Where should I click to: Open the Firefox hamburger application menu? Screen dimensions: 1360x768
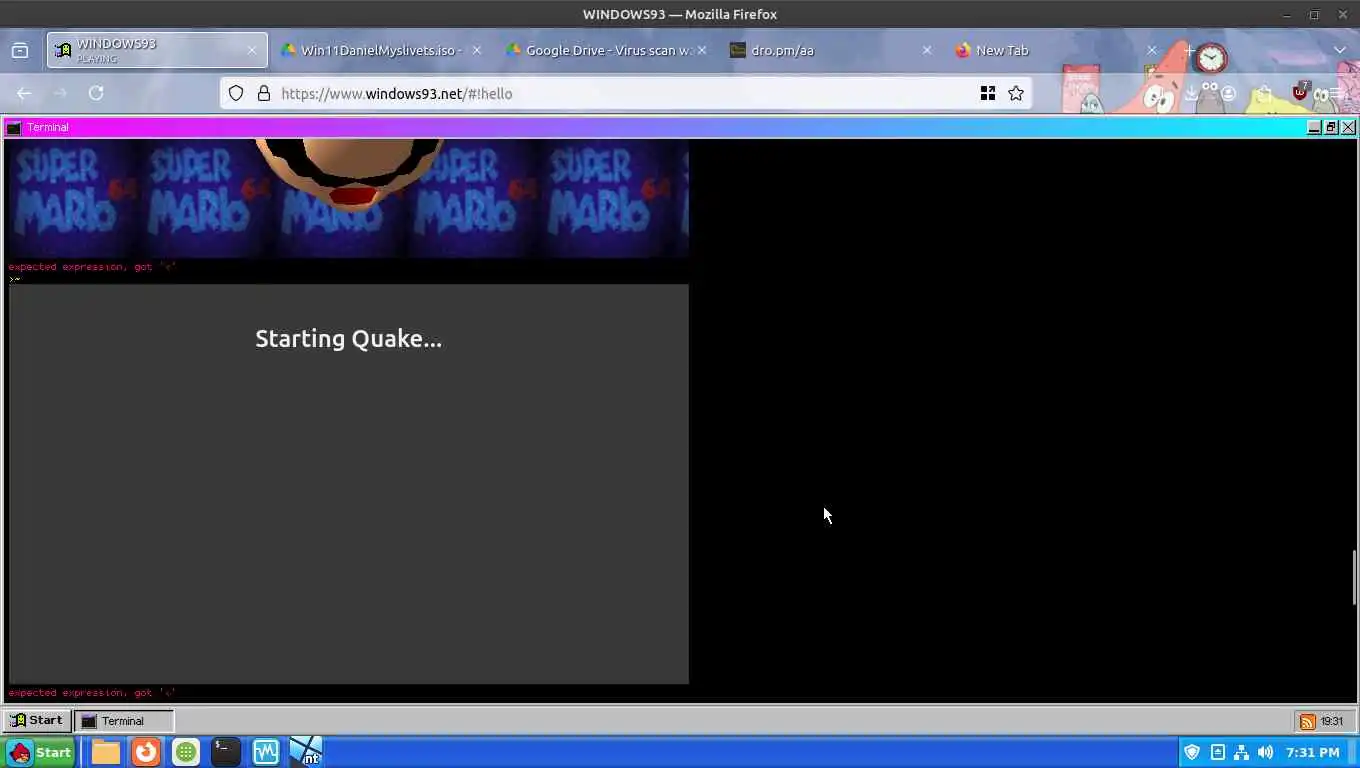[1337, 93]
